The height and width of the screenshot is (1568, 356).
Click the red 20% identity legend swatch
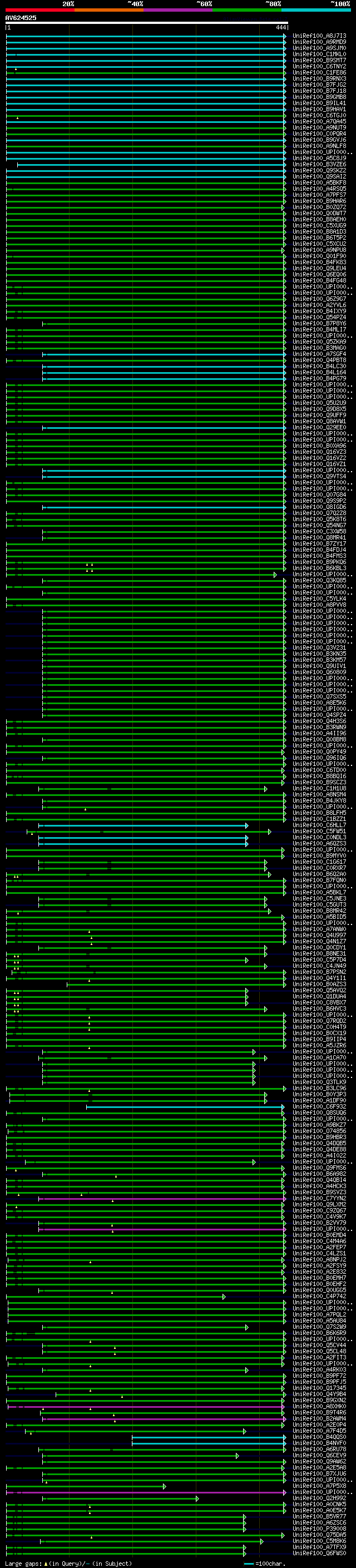click(x=40, y=10)
